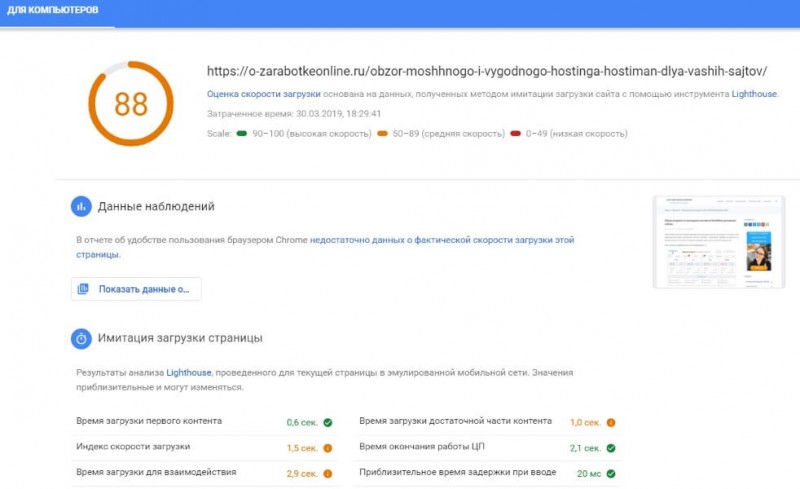The height and width of the screenshot is (489, 800).
Task: Click the orange 88 score gauge
Action: (x=131, y=104)
